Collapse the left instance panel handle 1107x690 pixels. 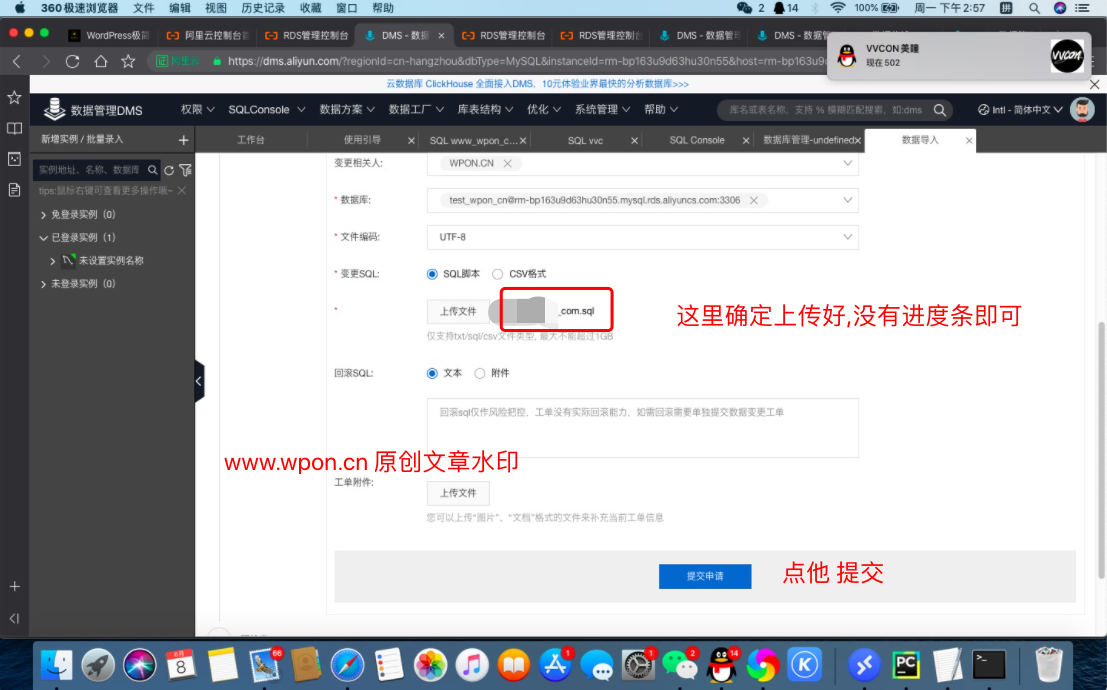199,381
